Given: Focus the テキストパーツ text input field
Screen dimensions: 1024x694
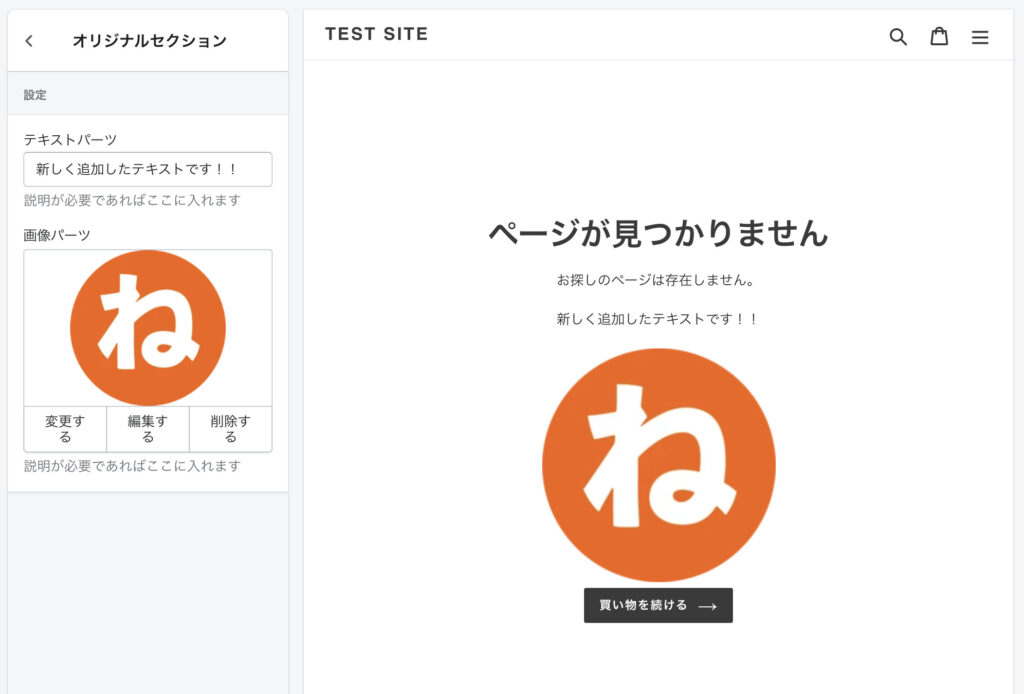Looking at the screenshot, I should point(148,169).
